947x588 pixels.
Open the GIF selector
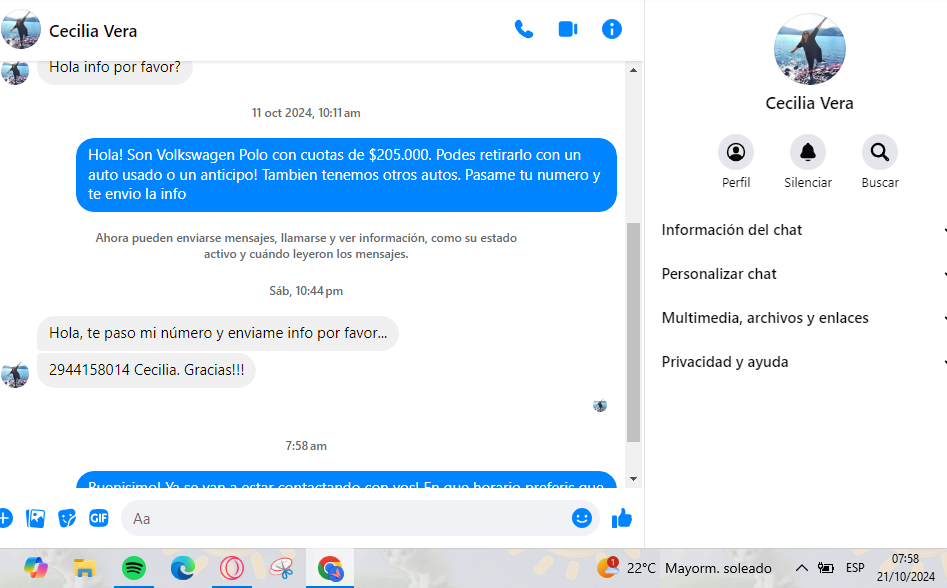[98, 518]
